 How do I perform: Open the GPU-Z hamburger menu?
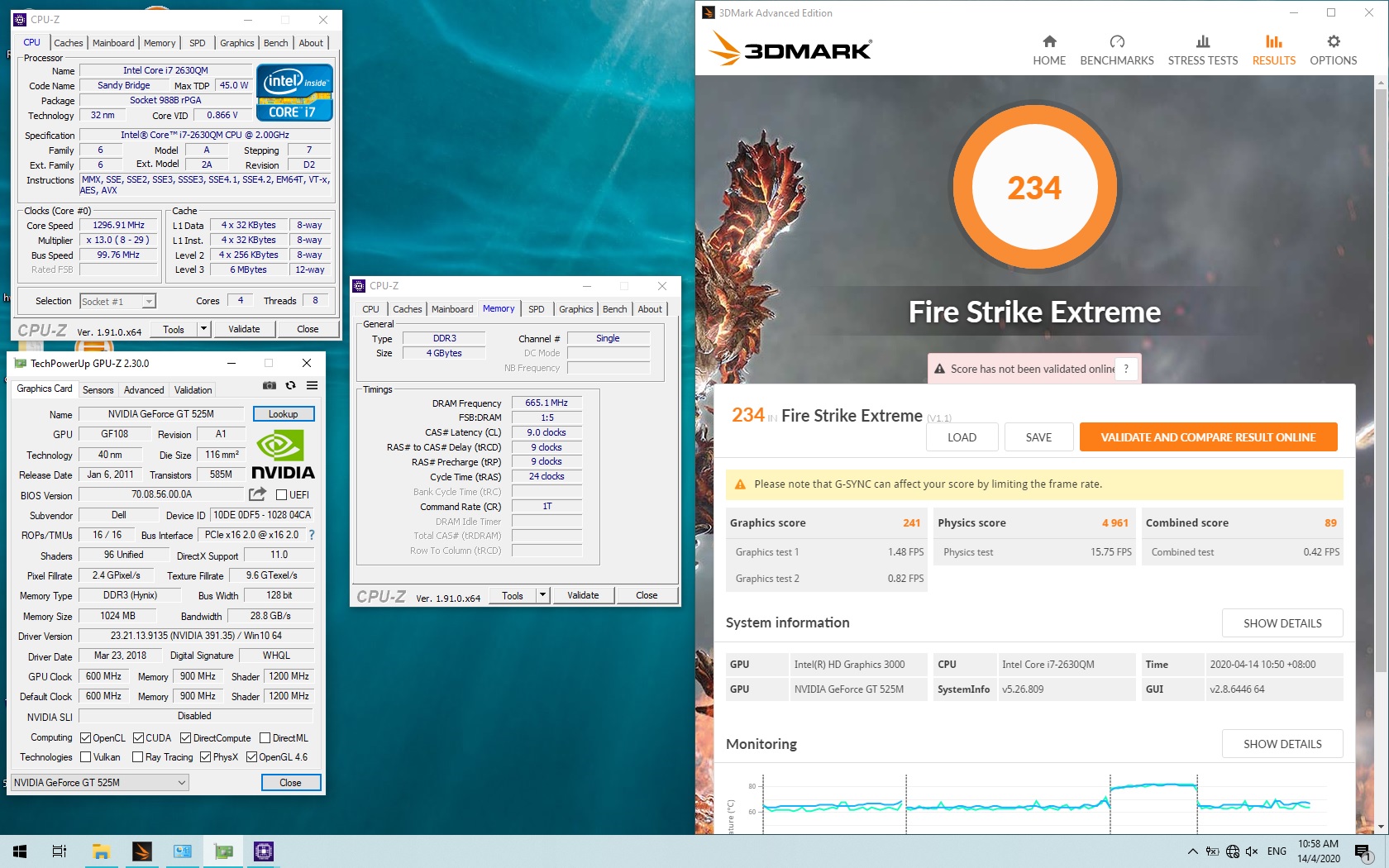312,385
